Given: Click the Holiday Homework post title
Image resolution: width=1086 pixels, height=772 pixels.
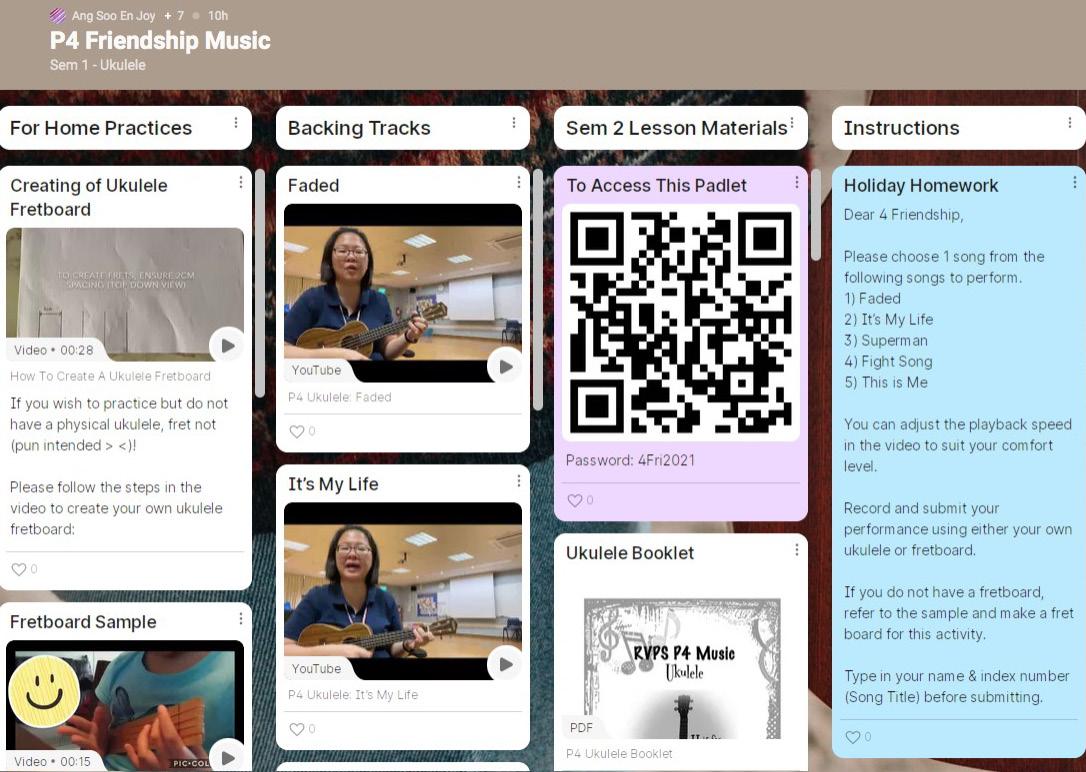Looking at the screenshot, I should pos(920,186).
